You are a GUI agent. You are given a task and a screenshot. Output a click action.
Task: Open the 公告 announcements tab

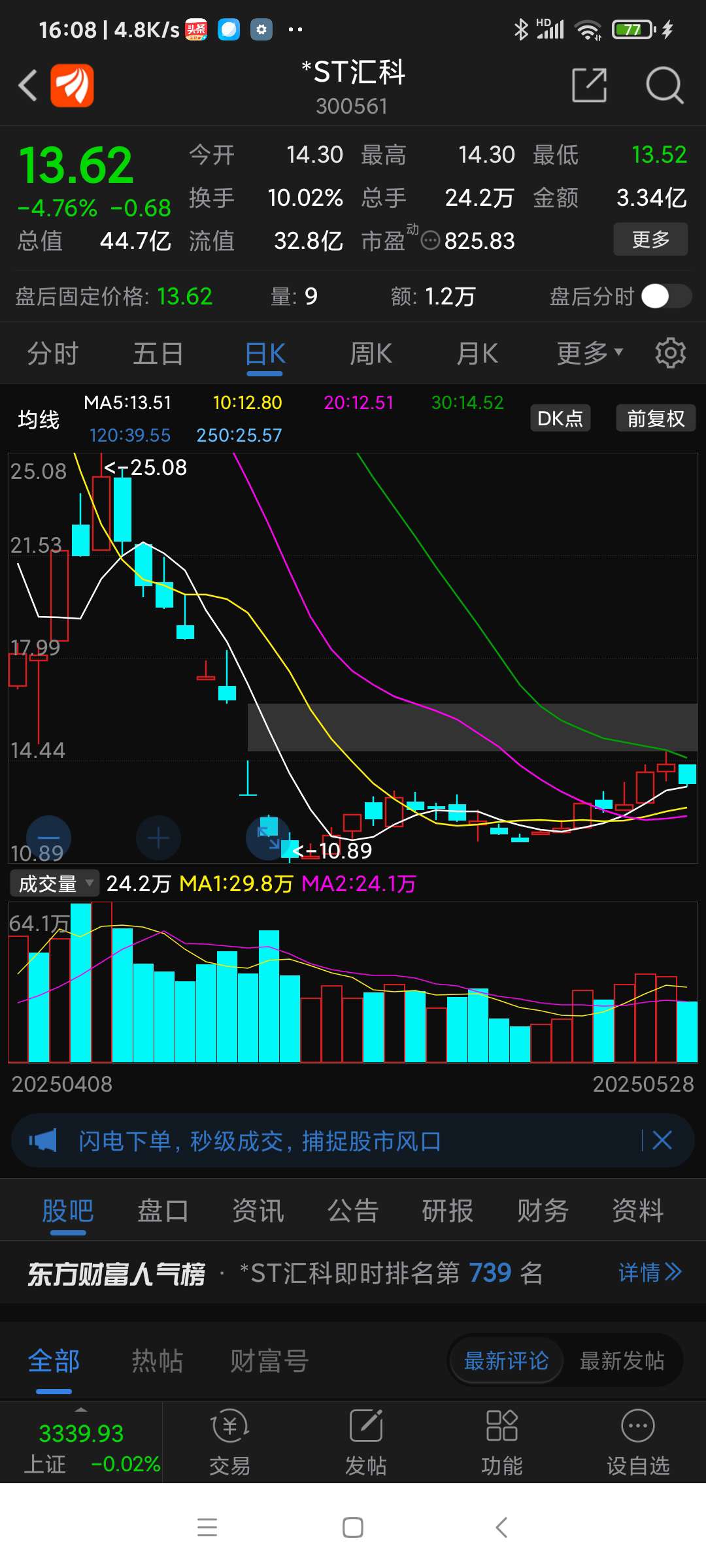(353, 1211)
